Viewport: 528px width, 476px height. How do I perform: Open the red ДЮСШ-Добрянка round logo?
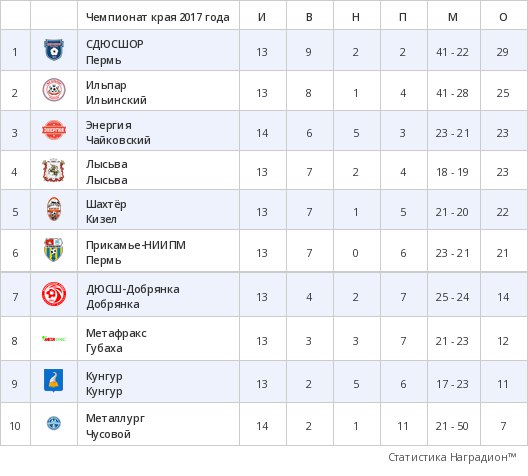[x=54, y=294]
